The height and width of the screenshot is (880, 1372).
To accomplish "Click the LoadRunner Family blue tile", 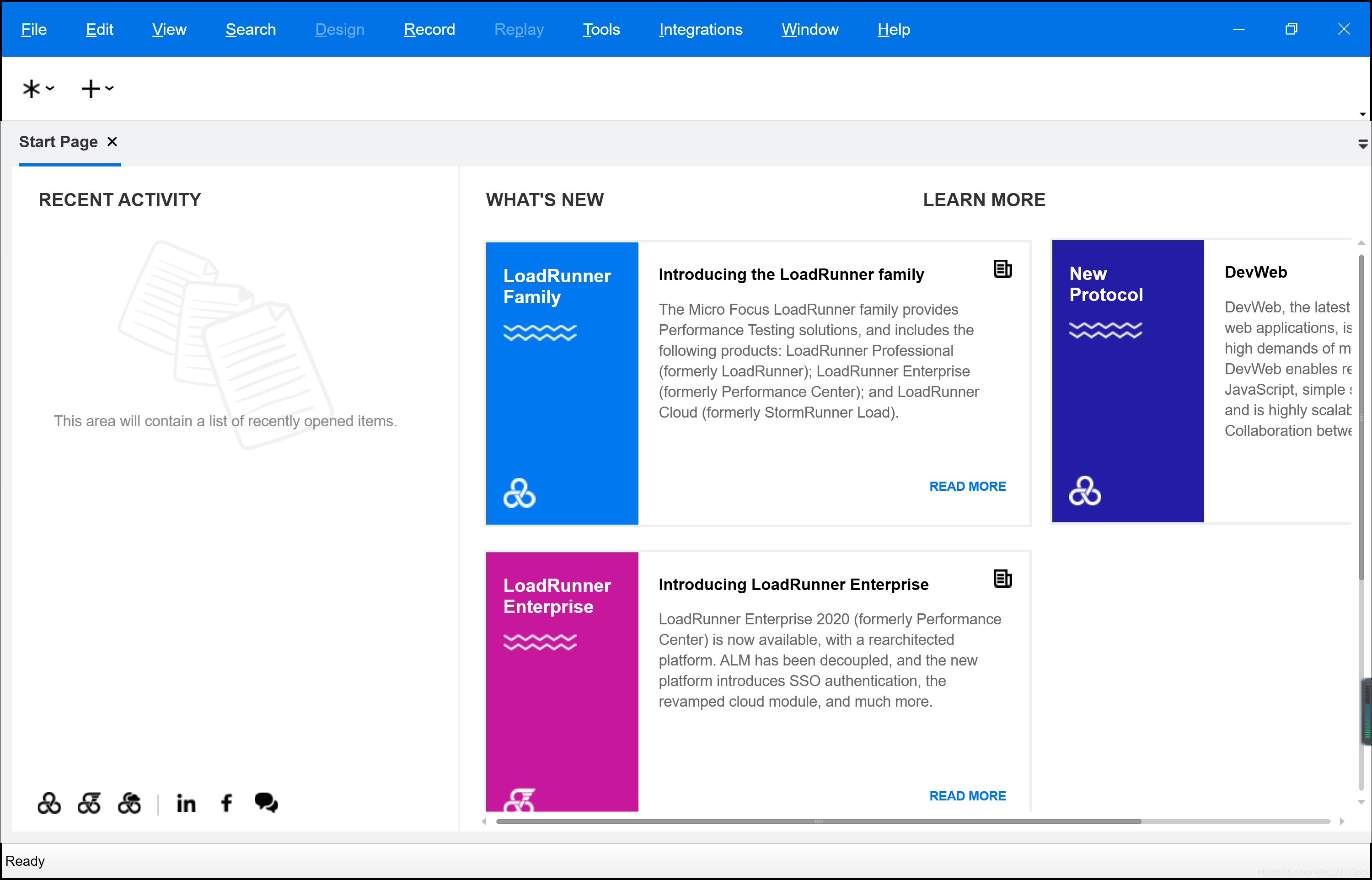I will (x=562, y=383).
